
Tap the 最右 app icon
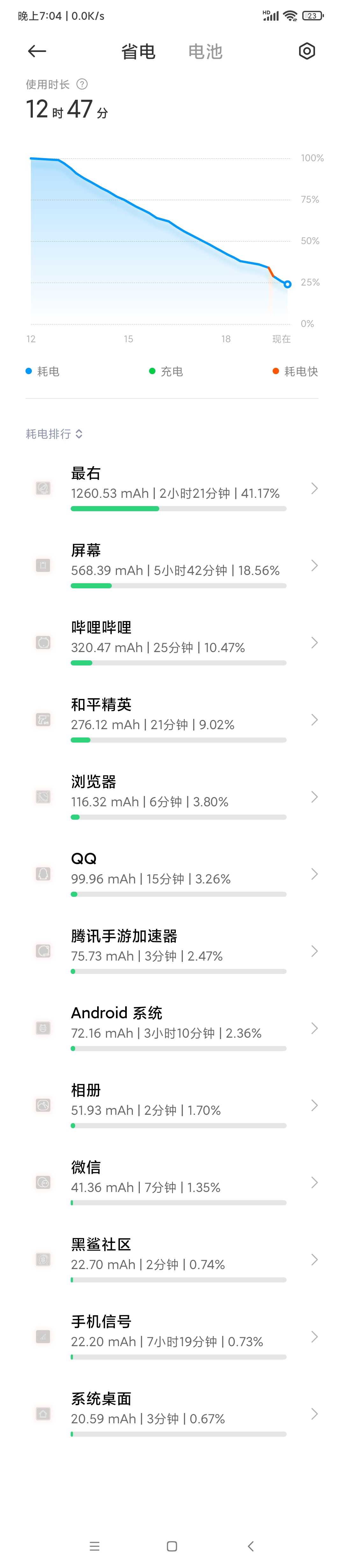coord(43,488)
